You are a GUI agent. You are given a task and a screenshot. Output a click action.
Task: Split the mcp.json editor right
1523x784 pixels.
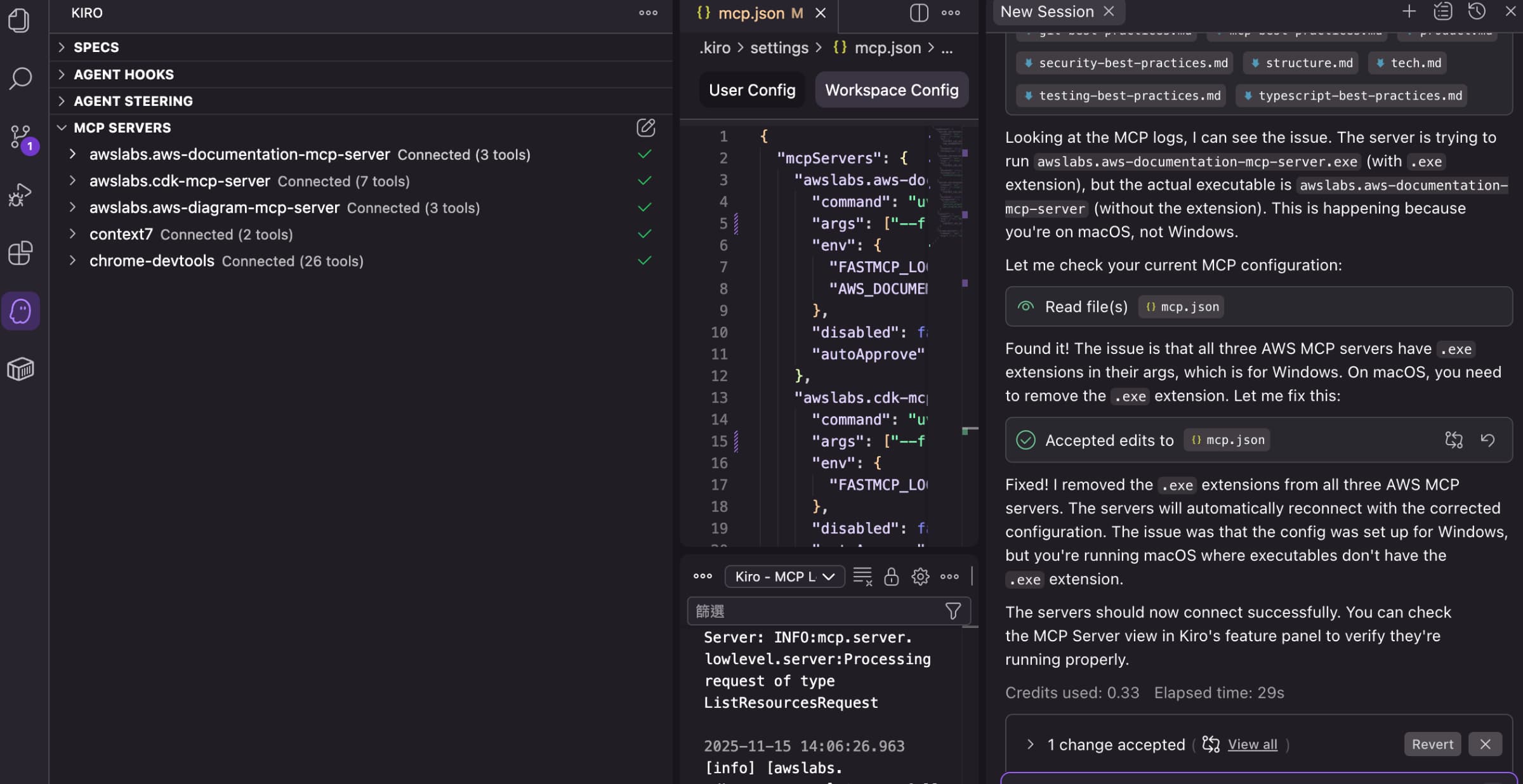coord(918,13)
